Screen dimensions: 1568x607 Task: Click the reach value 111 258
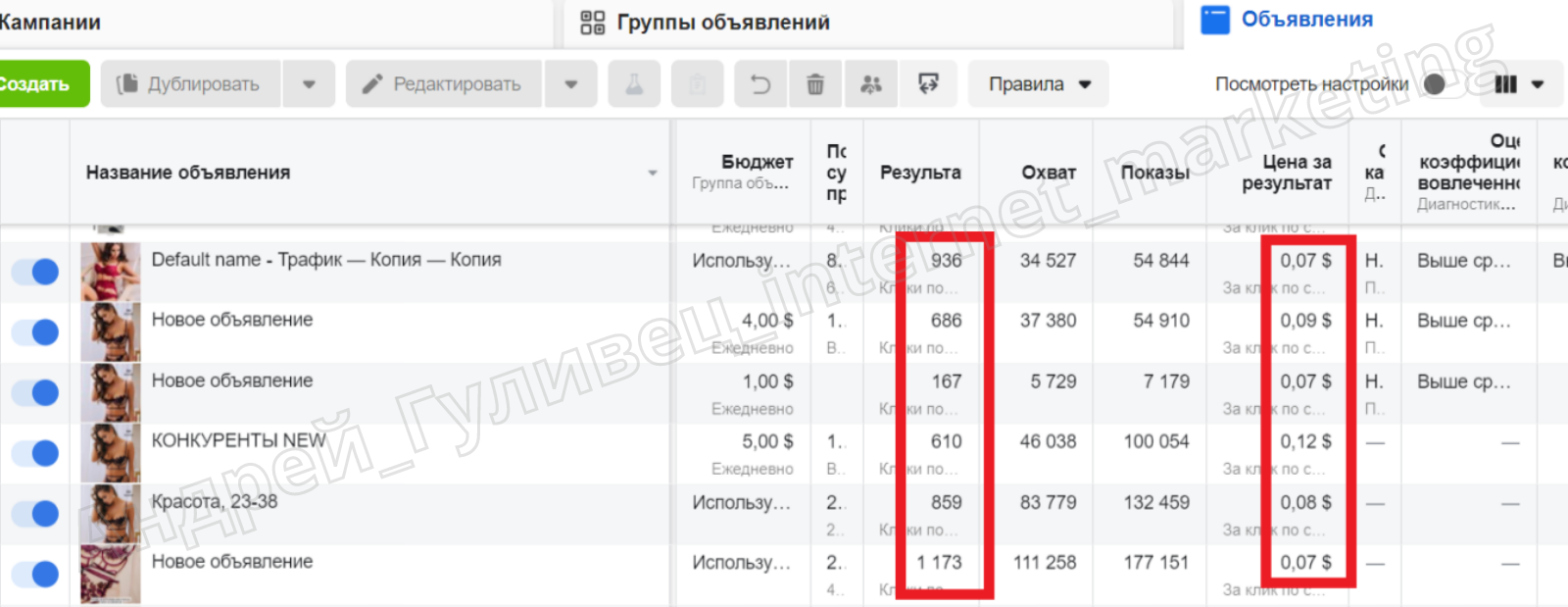[x=1045, y=563]
